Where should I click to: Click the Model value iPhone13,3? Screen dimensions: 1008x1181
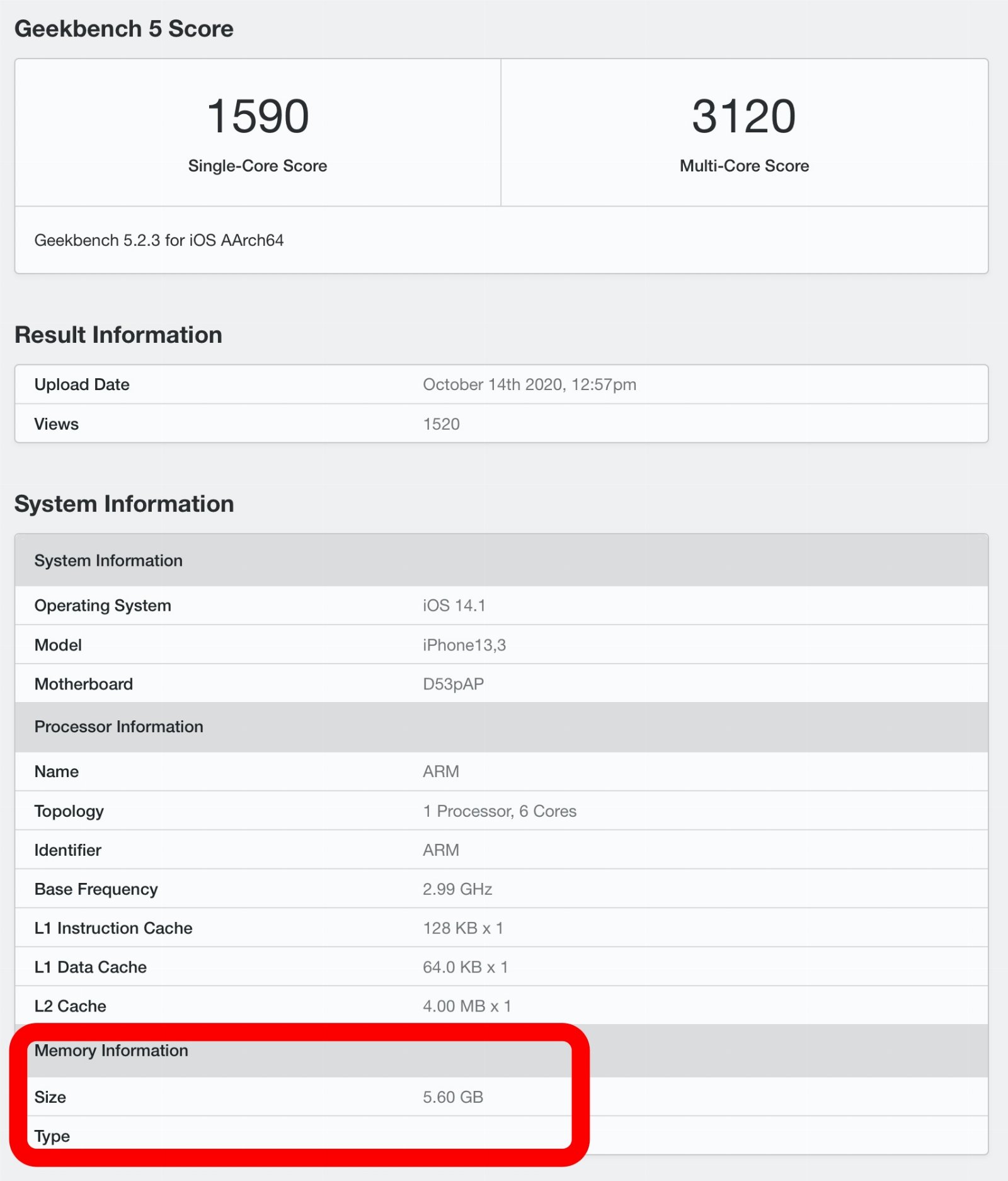(x=464, y=645)
